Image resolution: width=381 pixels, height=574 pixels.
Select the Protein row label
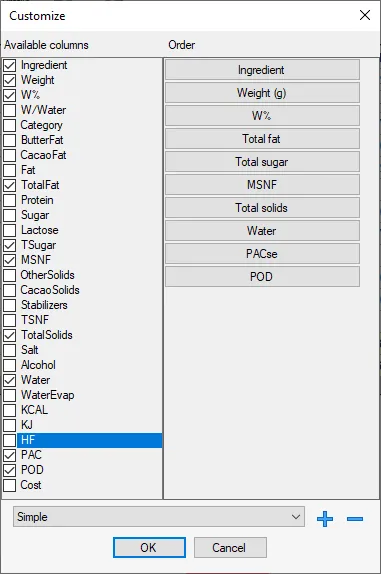(37, 200)
